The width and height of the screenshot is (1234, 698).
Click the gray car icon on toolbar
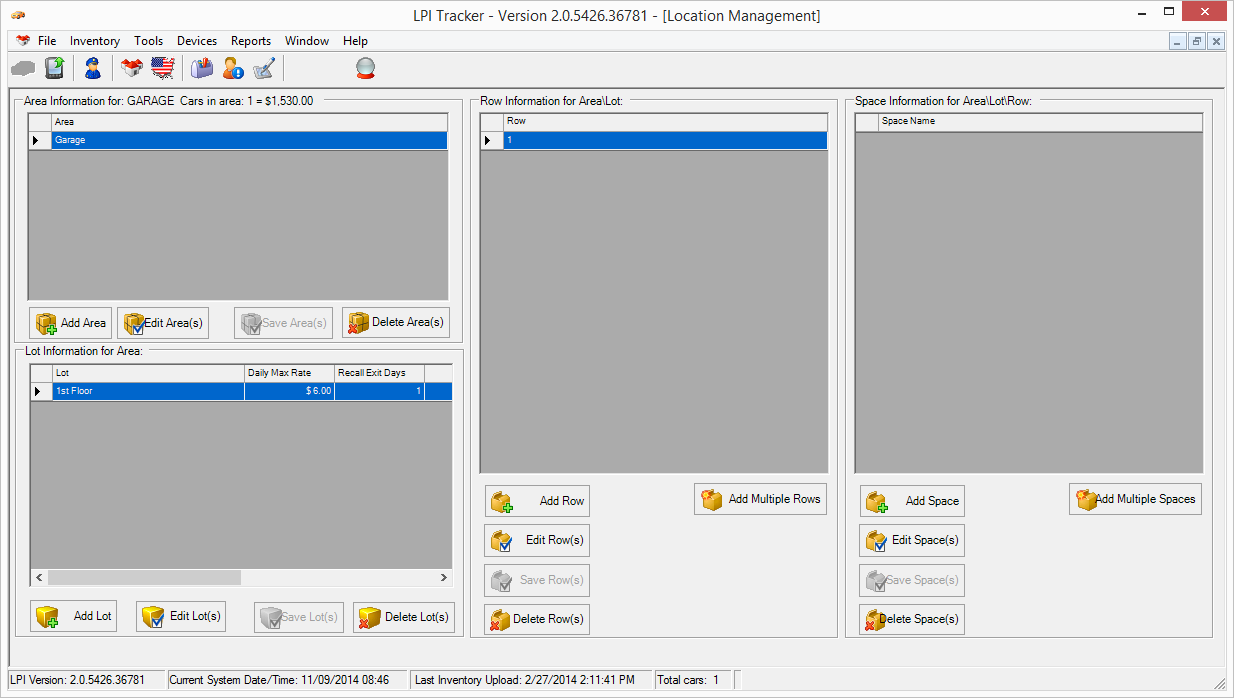point(22,68)
